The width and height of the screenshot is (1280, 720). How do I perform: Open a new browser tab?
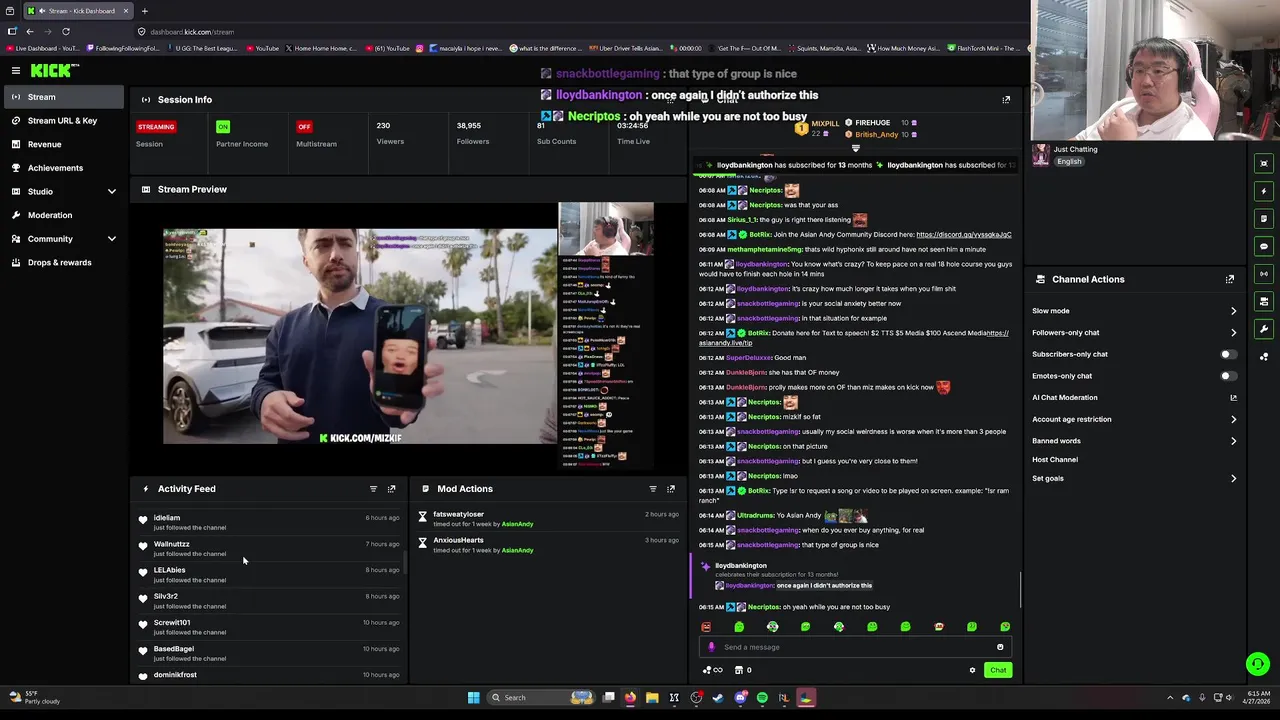pyautogui.click(x=144, y=11)
